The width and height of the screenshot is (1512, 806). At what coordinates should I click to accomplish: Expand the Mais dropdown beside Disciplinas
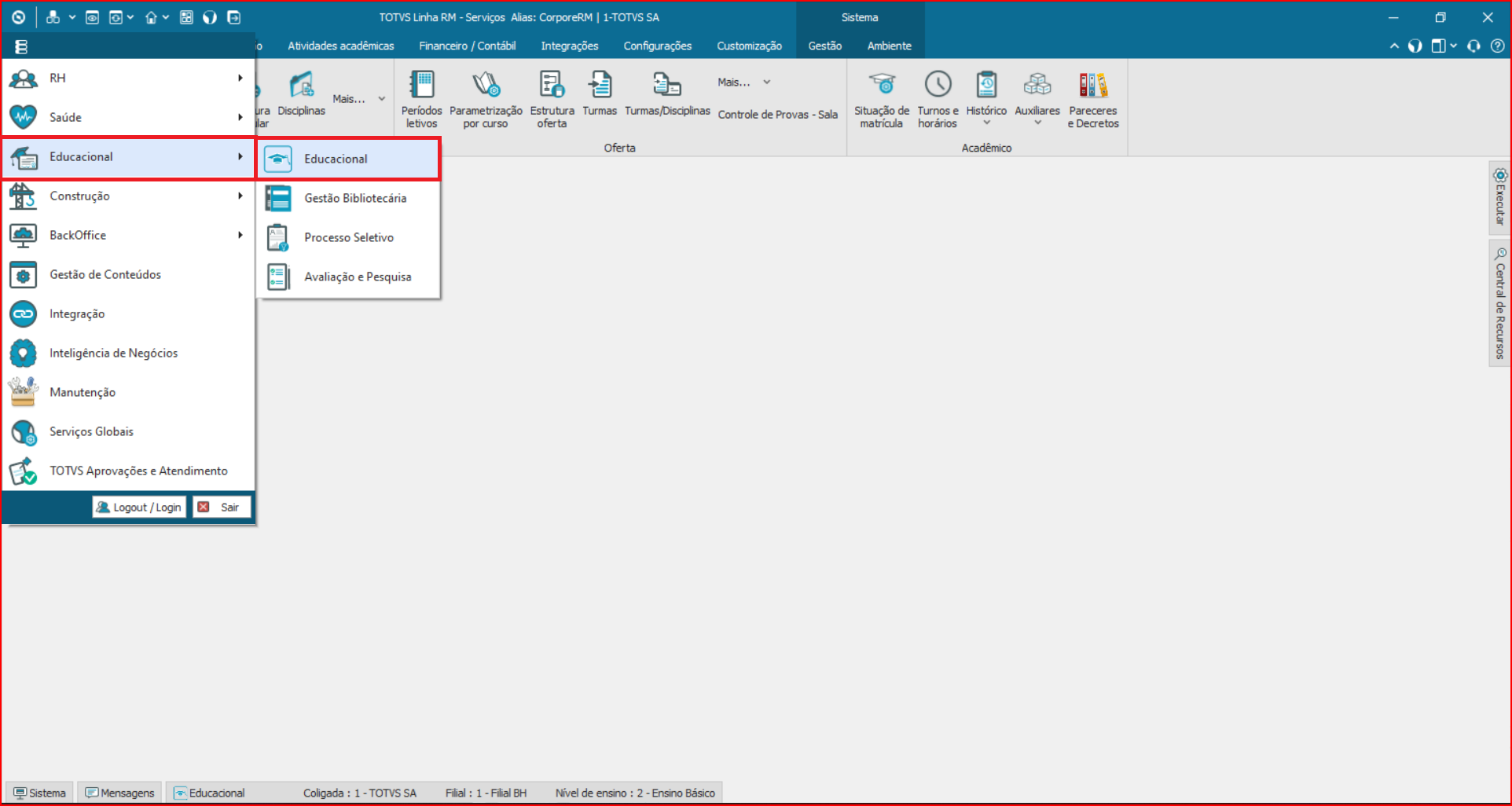358,99
